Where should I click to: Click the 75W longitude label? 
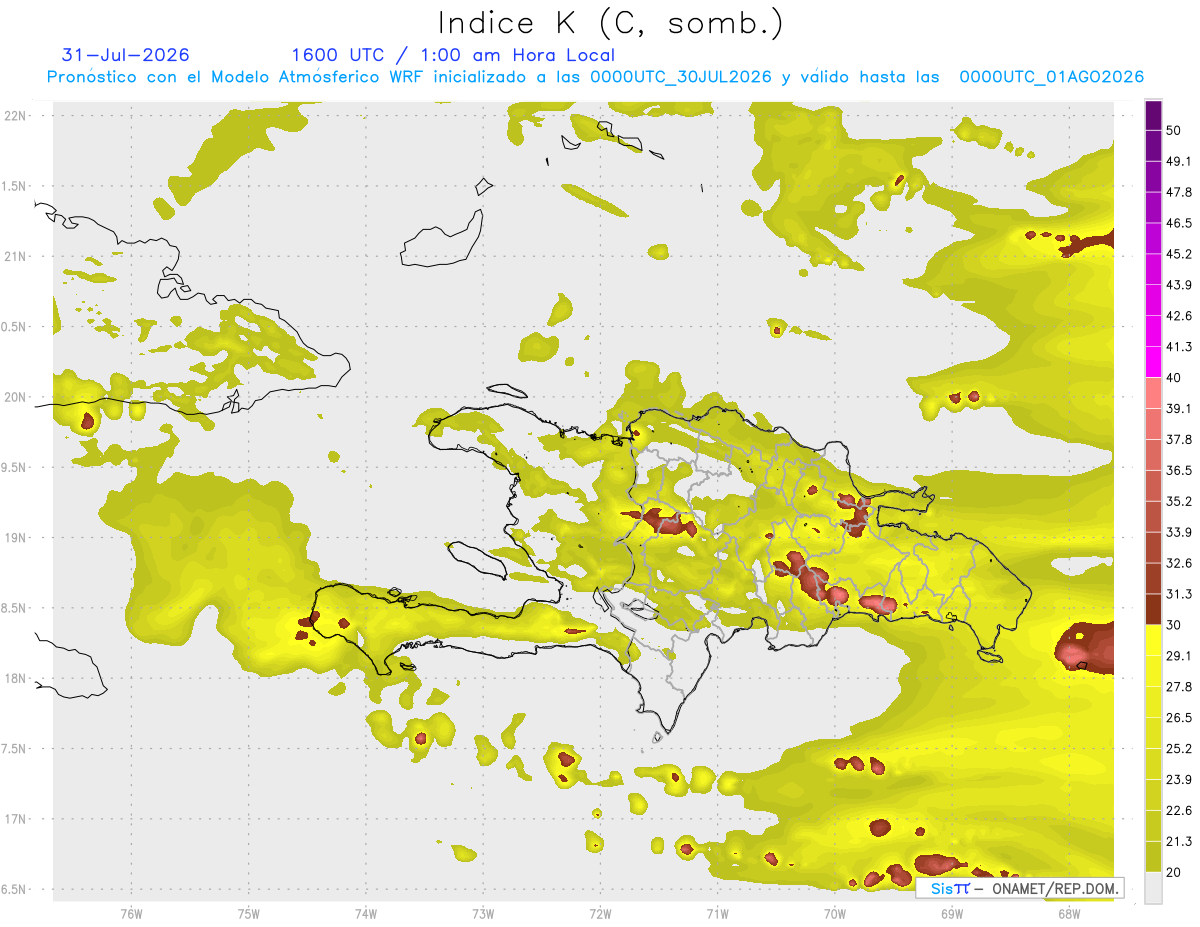tap(249, 914)
